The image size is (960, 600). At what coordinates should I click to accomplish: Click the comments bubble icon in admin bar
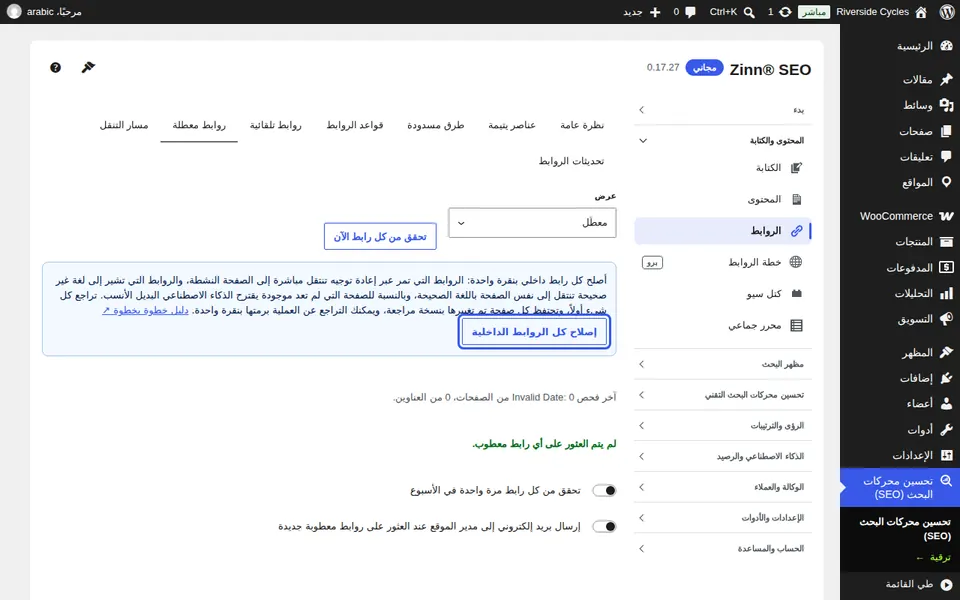click(x=691, y=12)
